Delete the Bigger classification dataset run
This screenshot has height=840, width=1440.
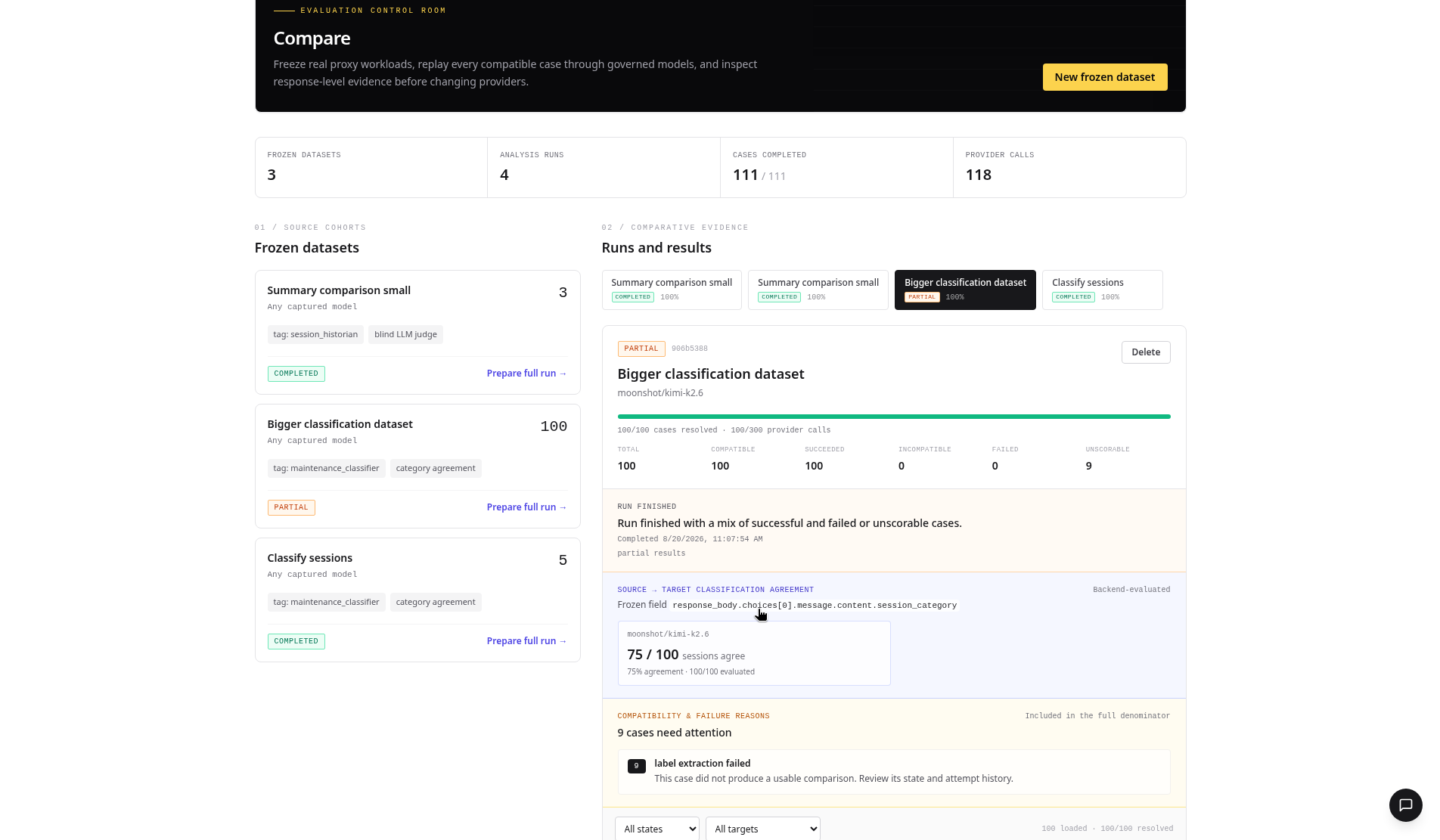pos(1145,352)
